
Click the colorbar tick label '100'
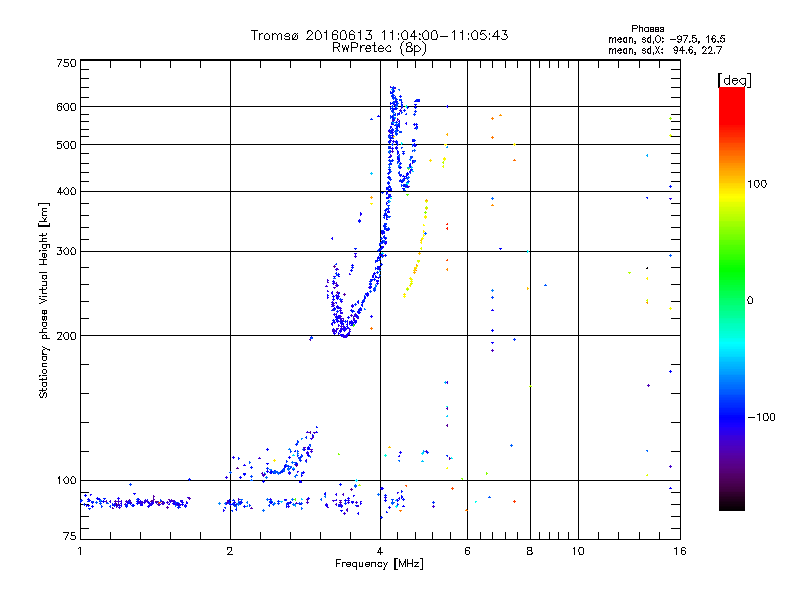(757, 184)
